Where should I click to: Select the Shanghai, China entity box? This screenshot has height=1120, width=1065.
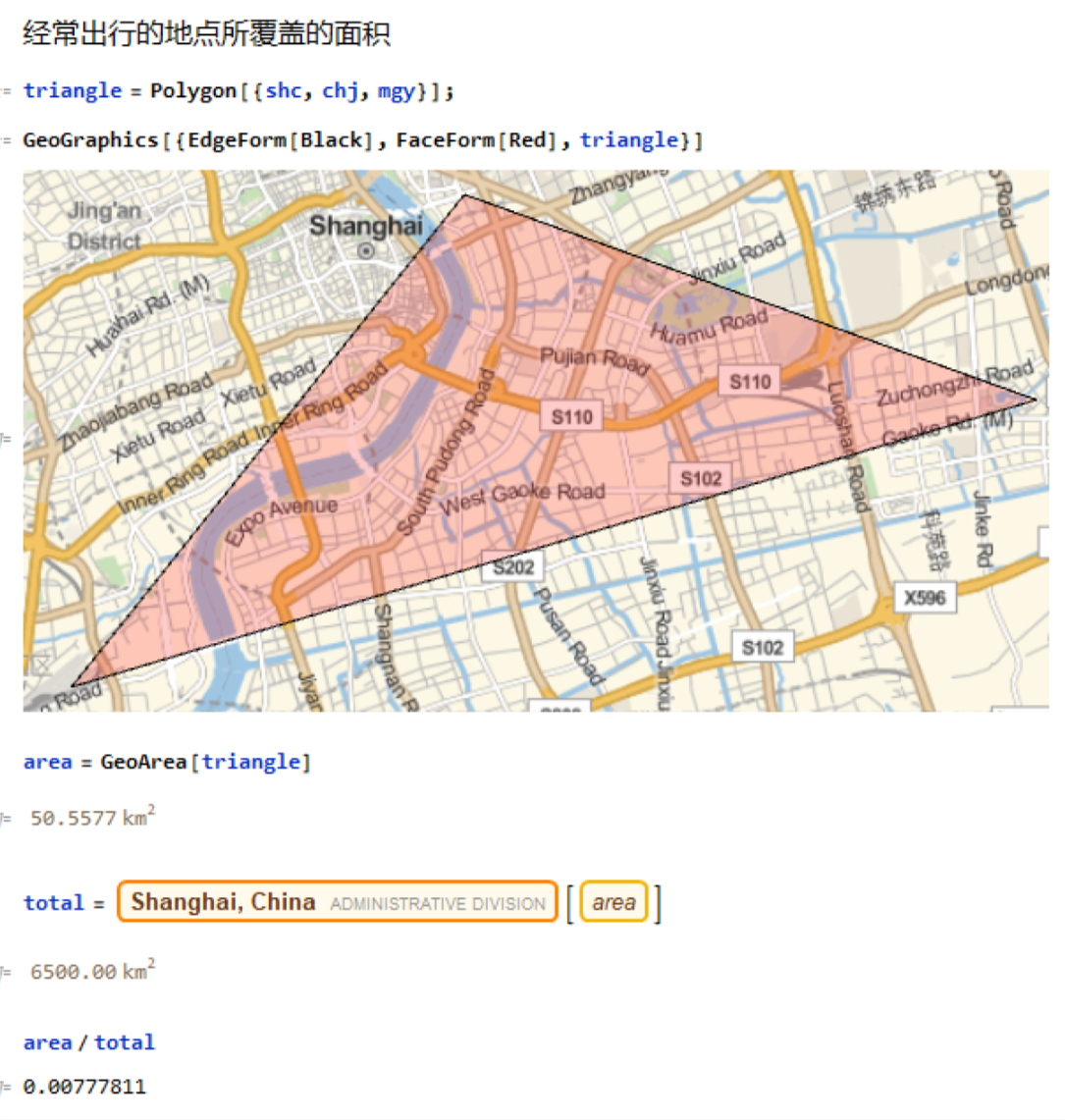(337, 902)
